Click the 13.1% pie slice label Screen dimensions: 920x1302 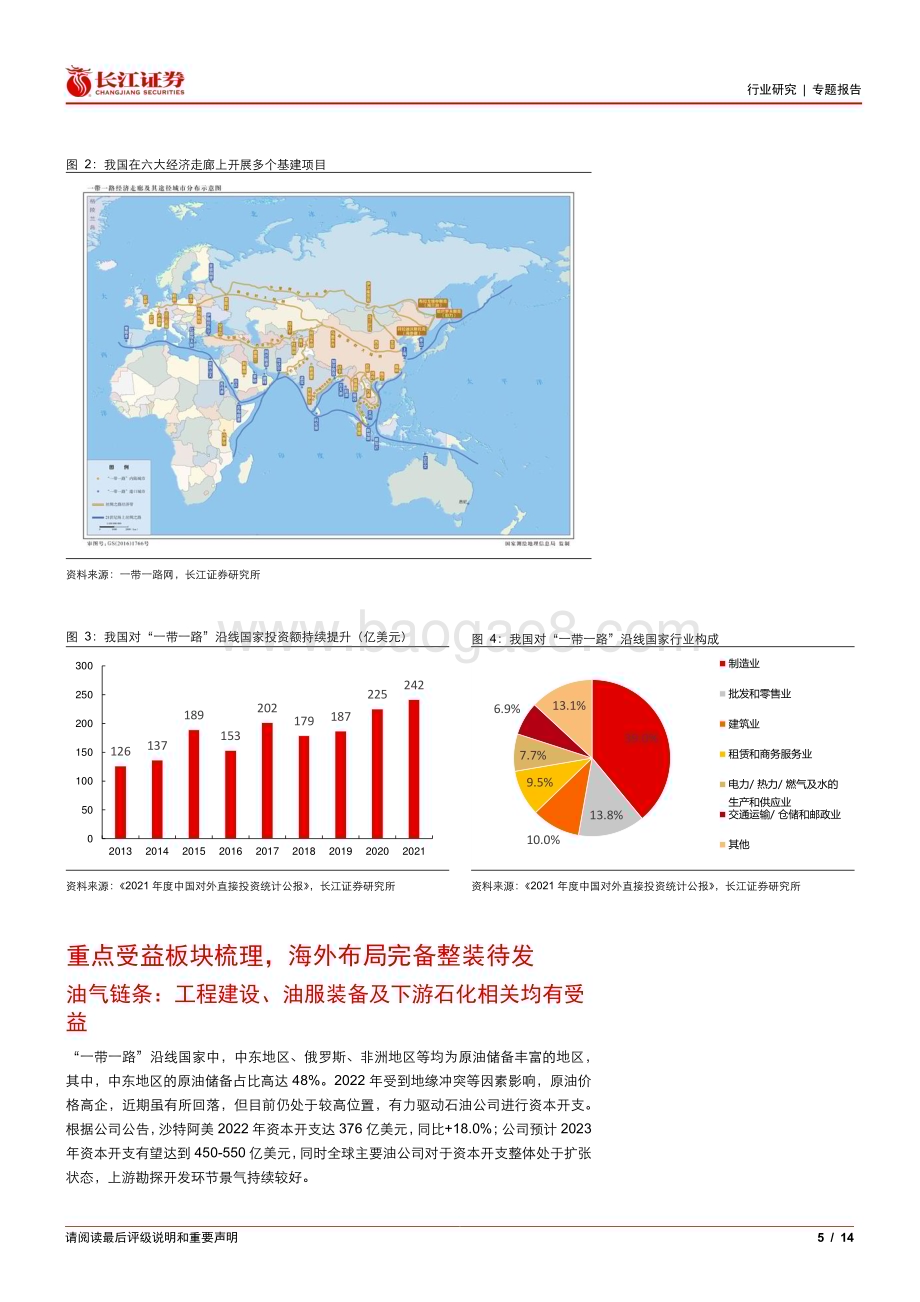click(x=568, y=705)
